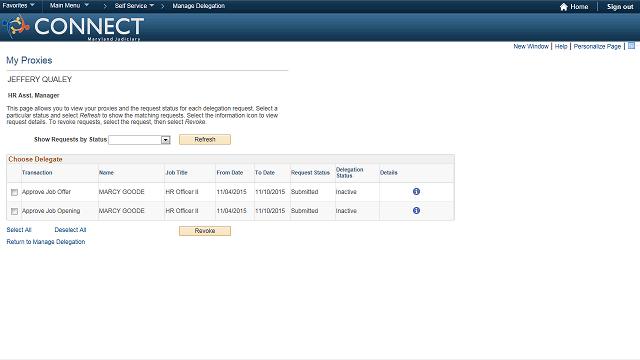This screenshot has height=360, width=640.
Task: Click the Details column header
Action: (389, 173)
